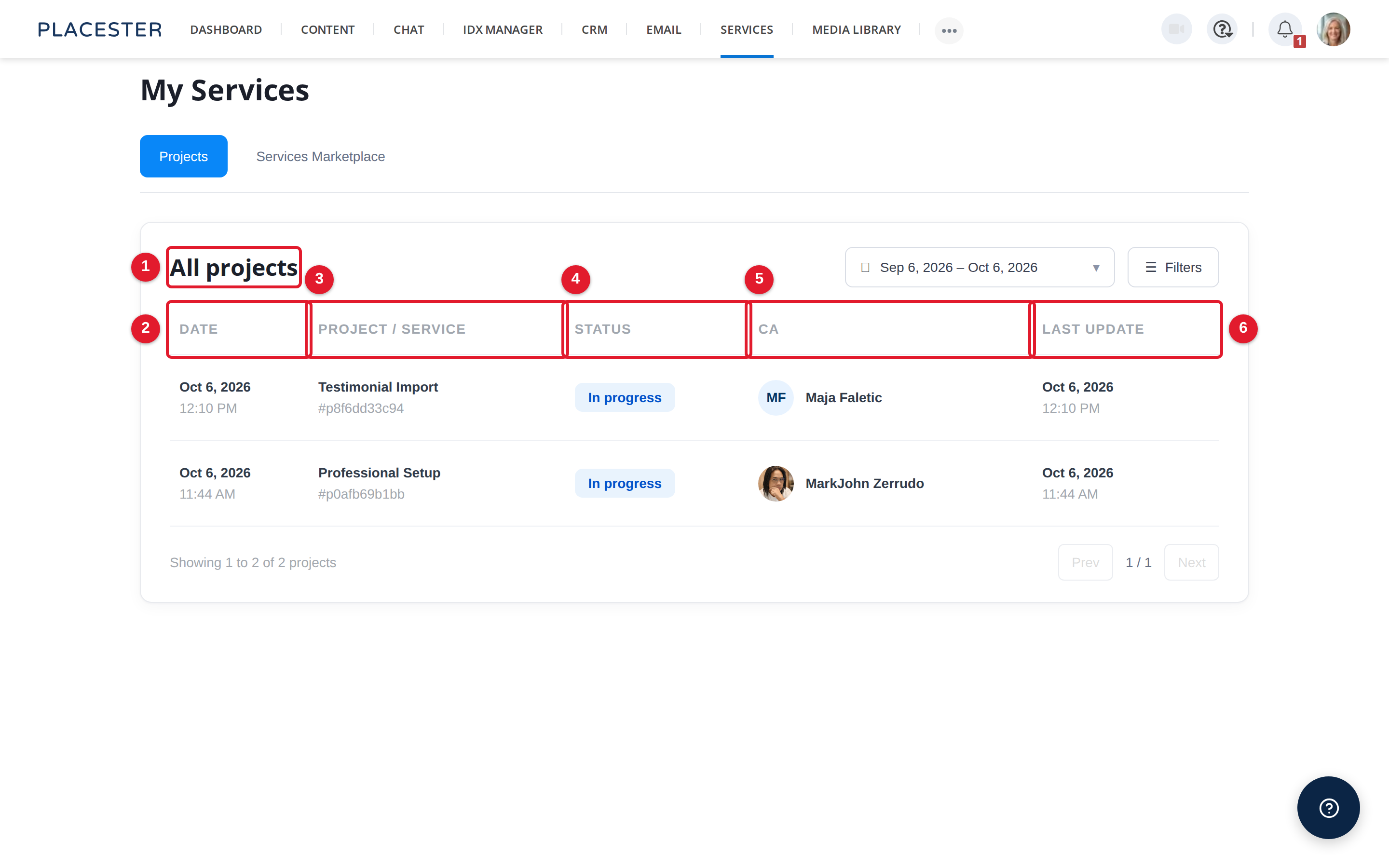Click In progress badge for Testimonial Import
This screenshot has height=868, width=1389.
[x=625, y=397]
